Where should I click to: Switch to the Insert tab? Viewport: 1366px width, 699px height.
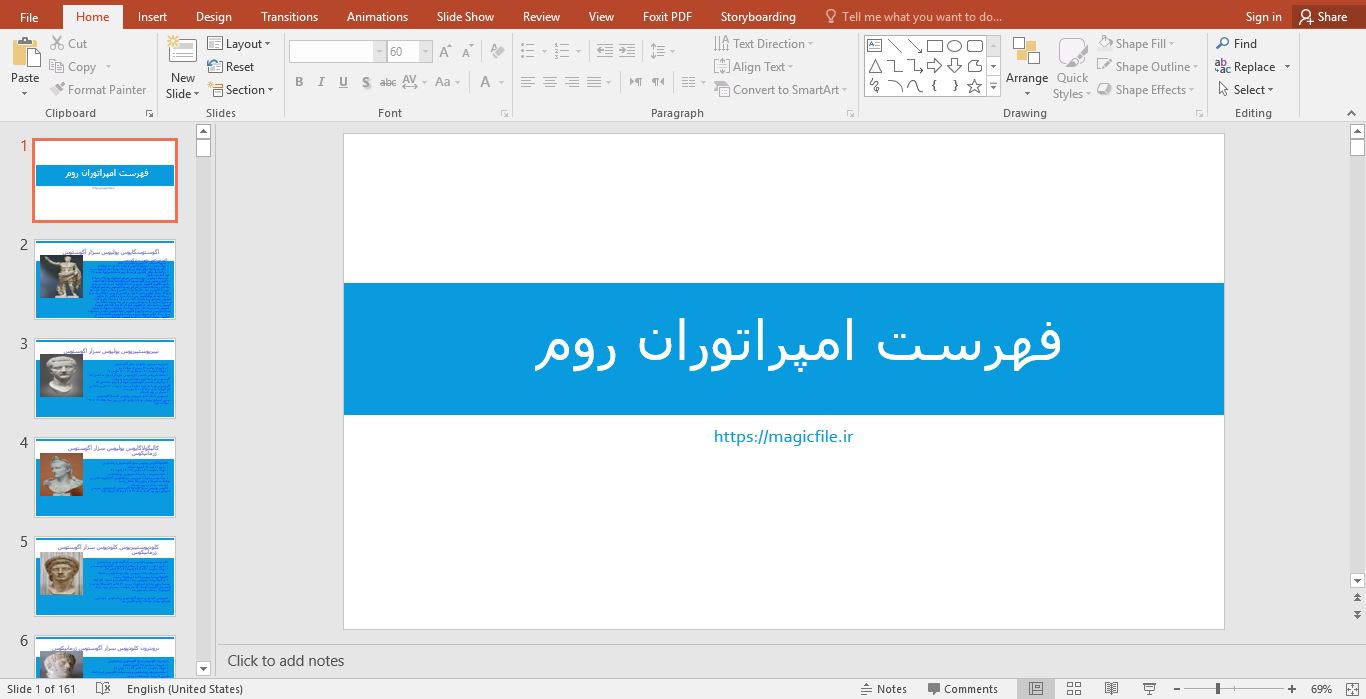(152, 17)
